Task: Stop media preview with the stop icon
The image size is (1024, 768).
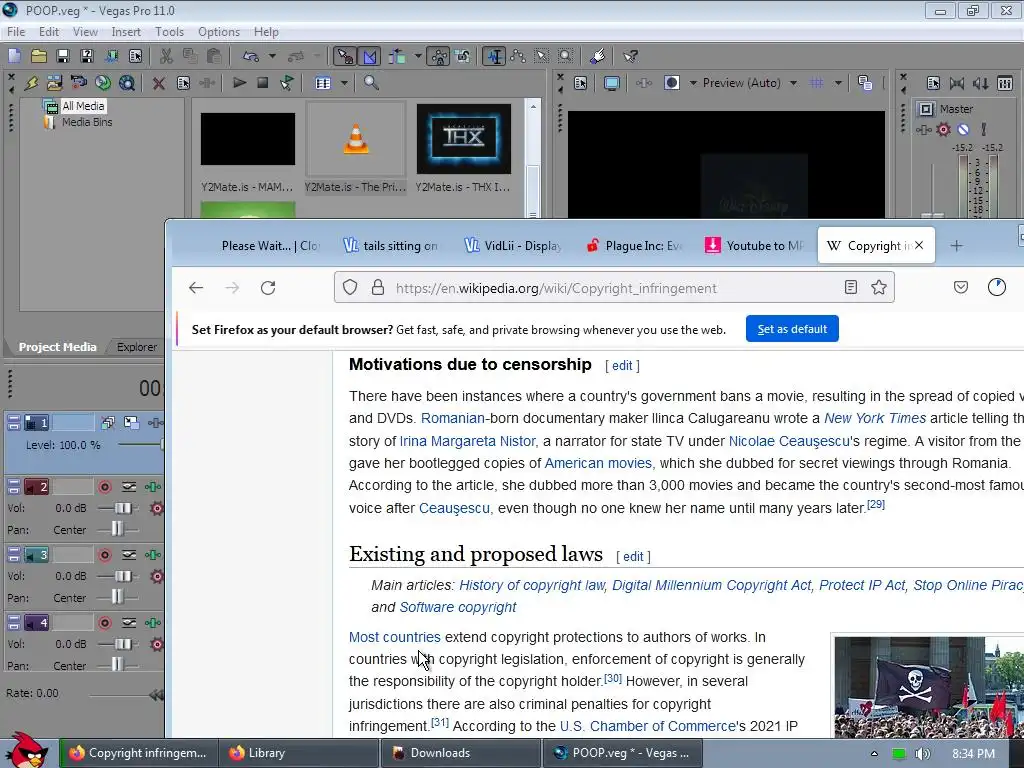Action: pos(263,83)
